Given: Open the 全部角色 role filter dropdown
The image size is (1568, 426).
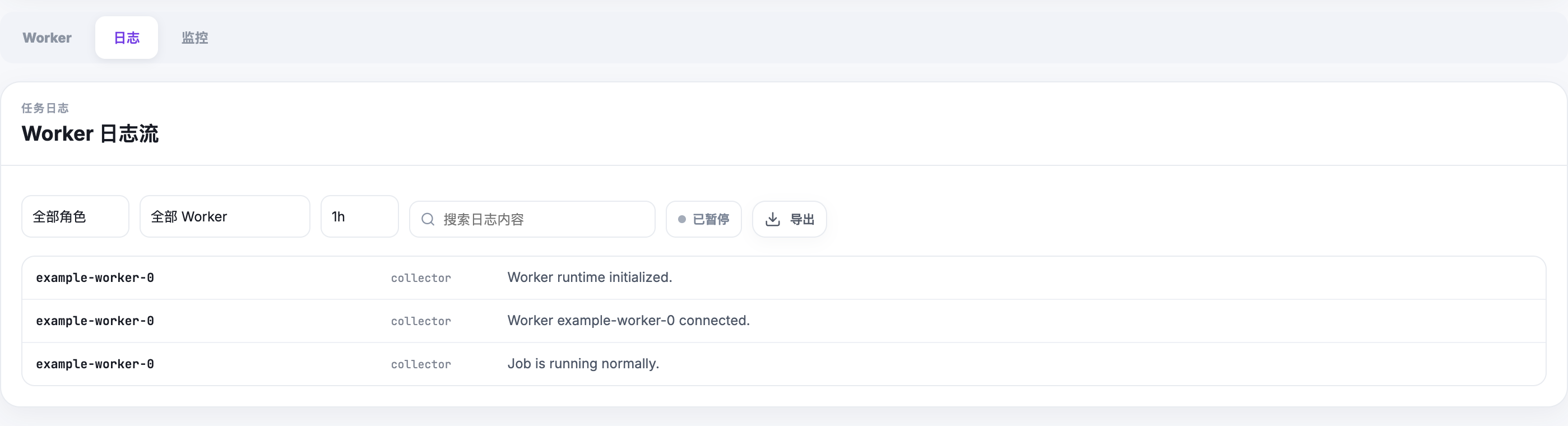Looking at the screenshot, I should [76, 217].
